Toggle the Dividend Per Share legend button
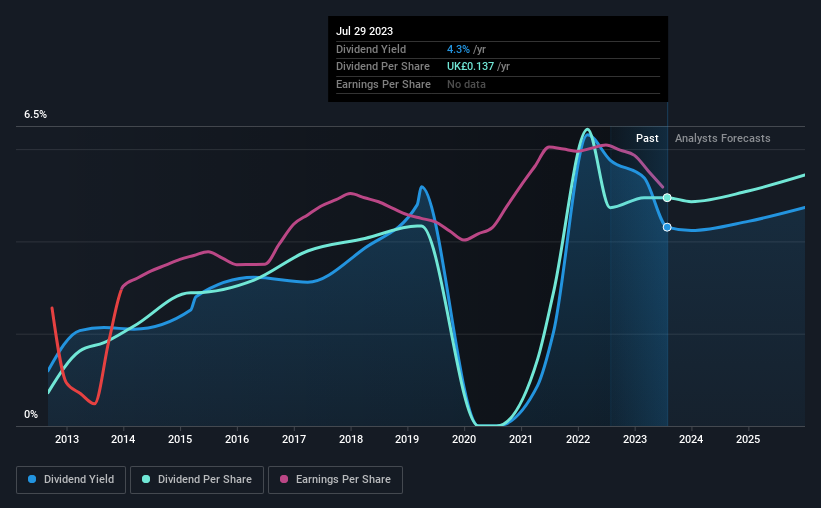This screenshot has width=821, height=508. click(197, 480)
